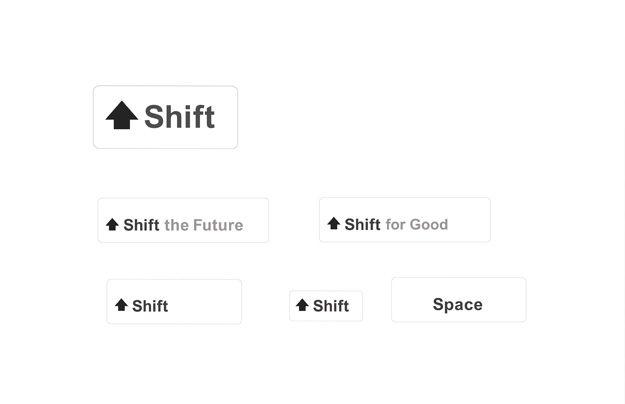Click the bold "Shift" word before "the Future"

(141, 225)
